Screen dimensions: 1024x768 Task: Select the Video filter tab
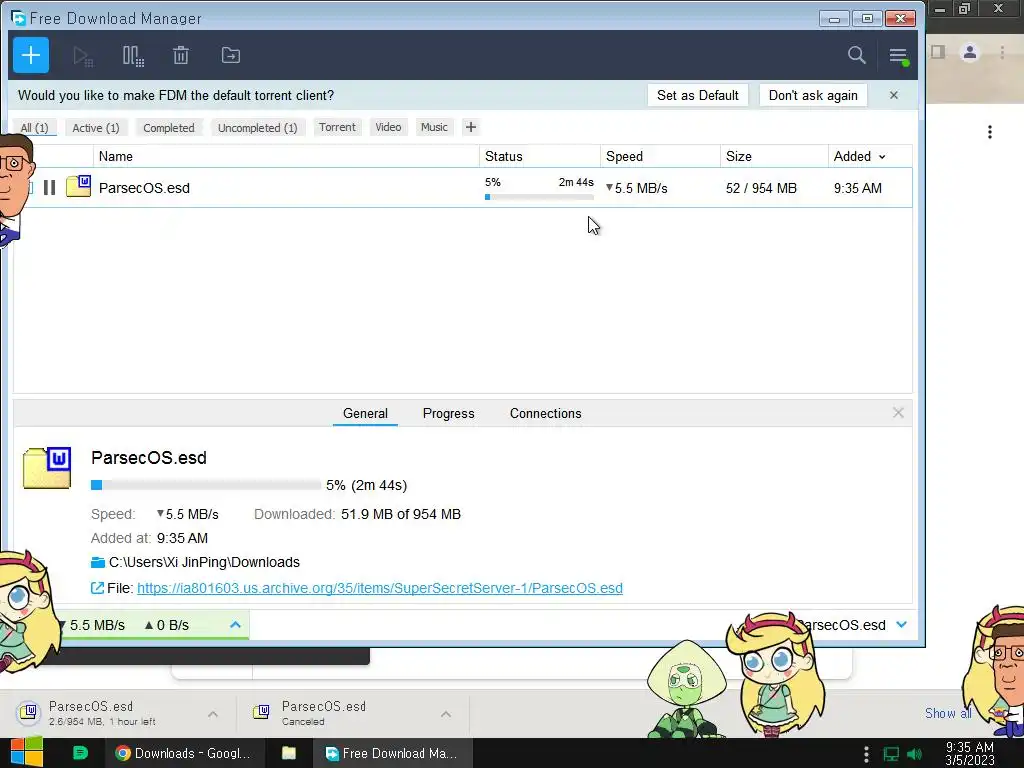388,127
